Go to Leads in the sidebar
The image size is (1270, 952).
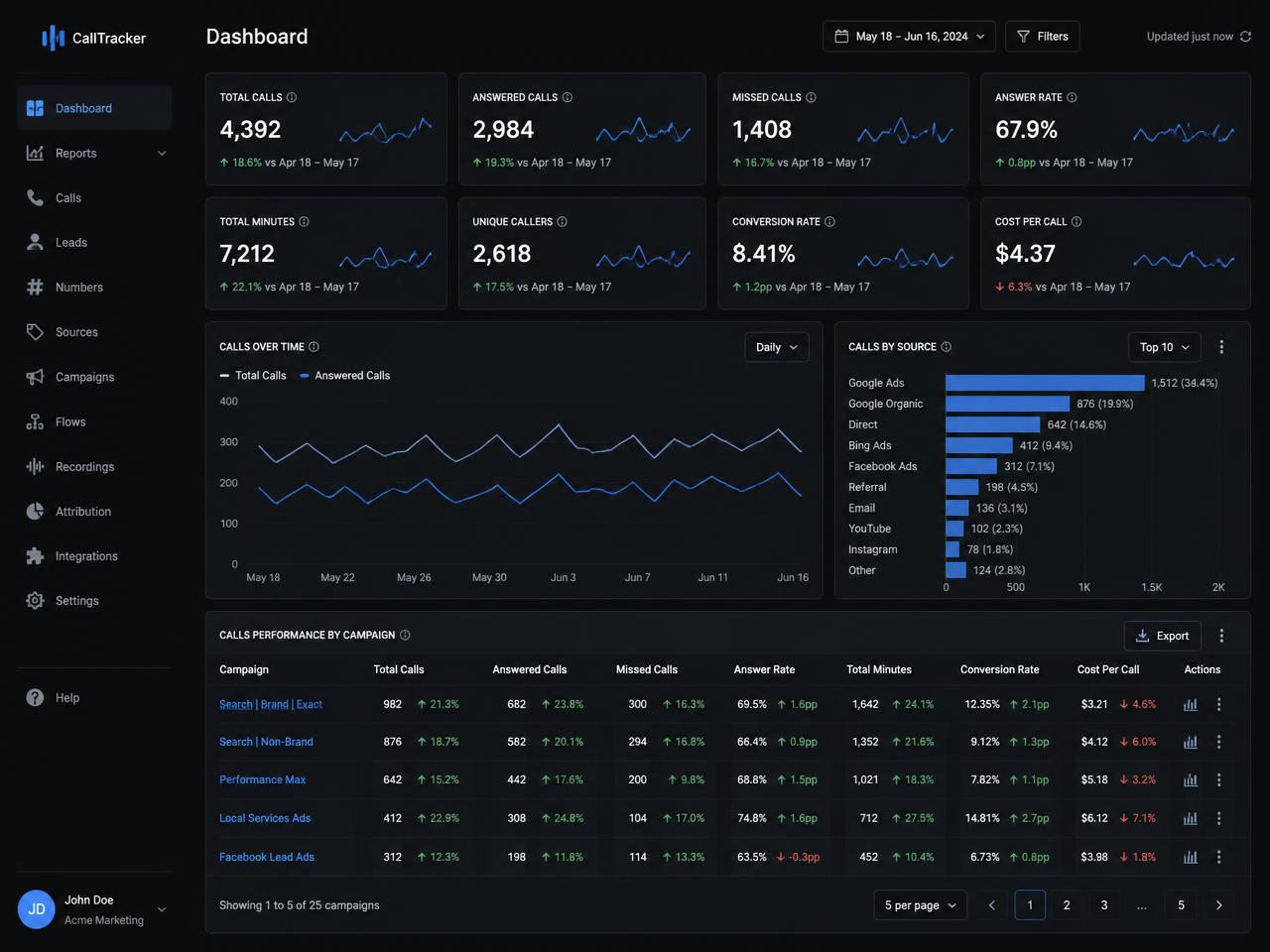click(94, 242)
